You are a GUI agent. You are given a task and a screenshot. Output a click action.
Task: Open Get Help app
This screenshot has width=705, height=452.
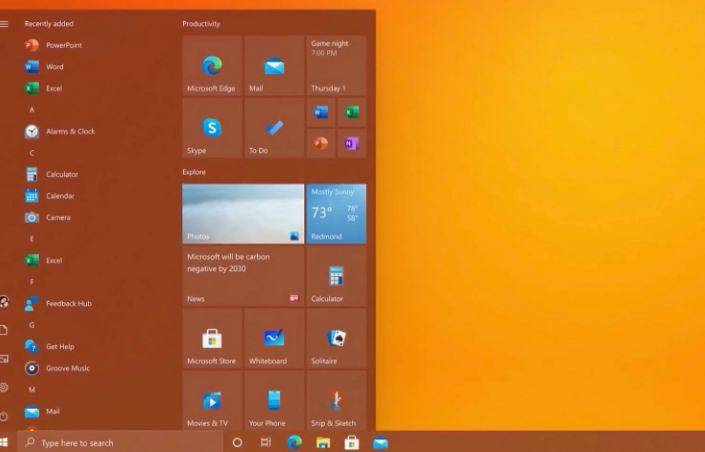(50, 346)
